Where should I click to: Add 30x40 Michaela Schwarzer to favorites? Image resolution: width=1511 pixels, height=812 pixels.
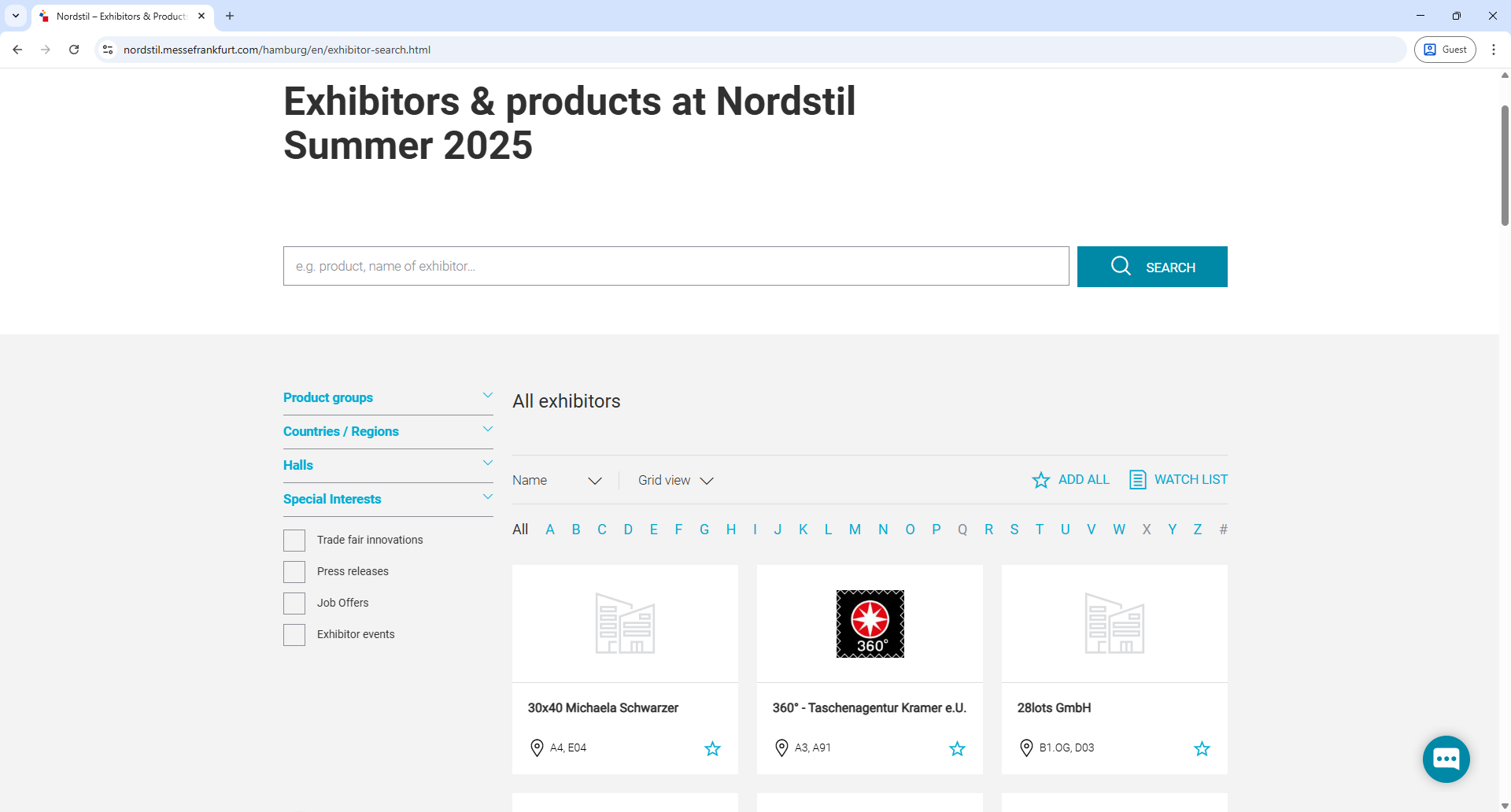pyautogui.click(x=712, y=748)
